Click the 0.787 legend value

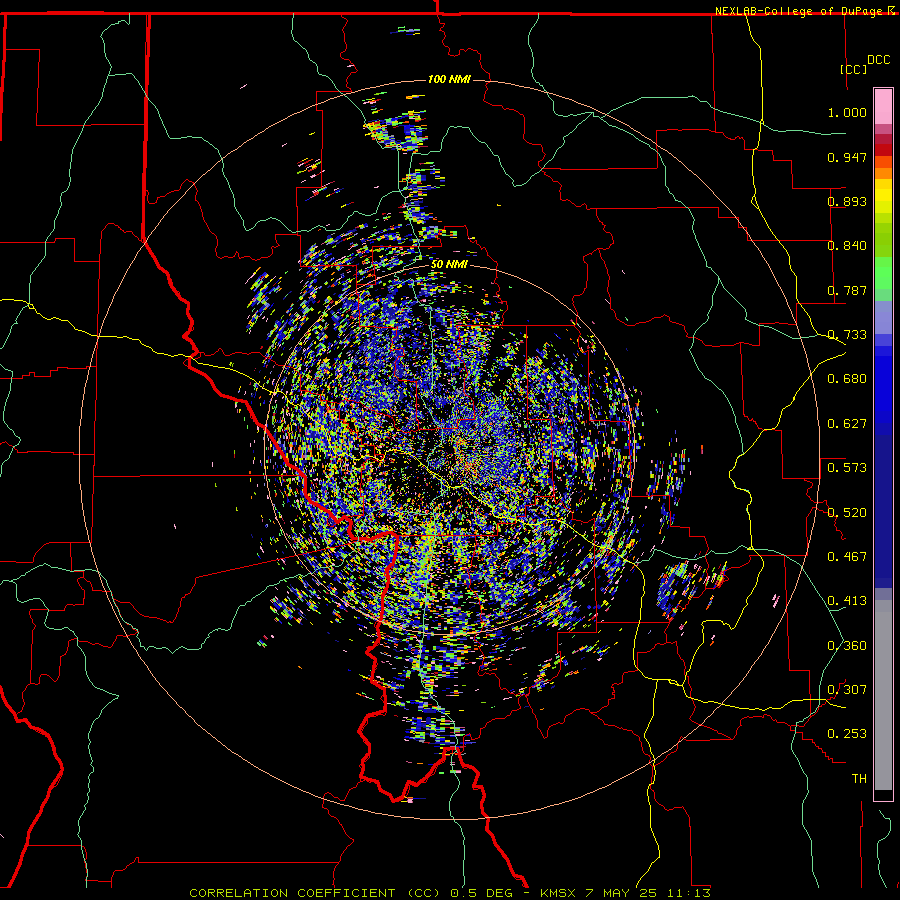[847, 290]
